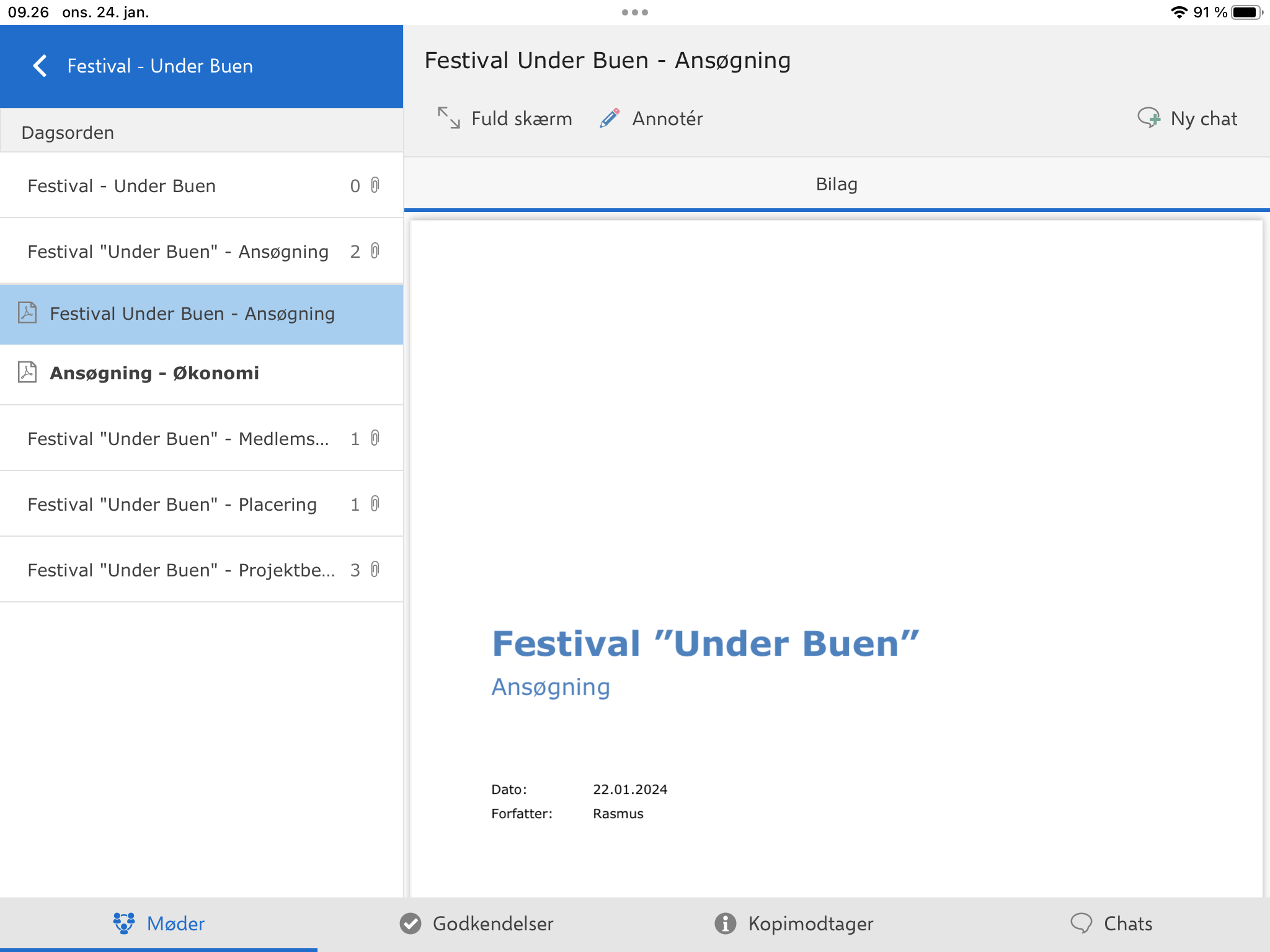Go back via Festival - Under Buen header title
Image resolution: width=1270 pixels, height=952 pixels.
(x=160, y=66)
